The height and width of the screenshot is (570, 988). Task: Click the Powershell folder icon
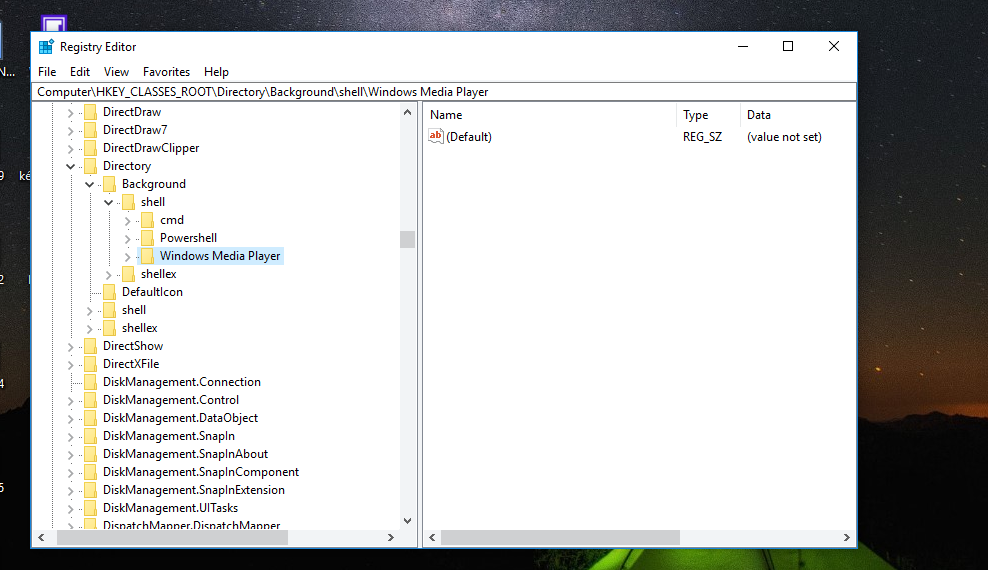[x=147, y=238]
